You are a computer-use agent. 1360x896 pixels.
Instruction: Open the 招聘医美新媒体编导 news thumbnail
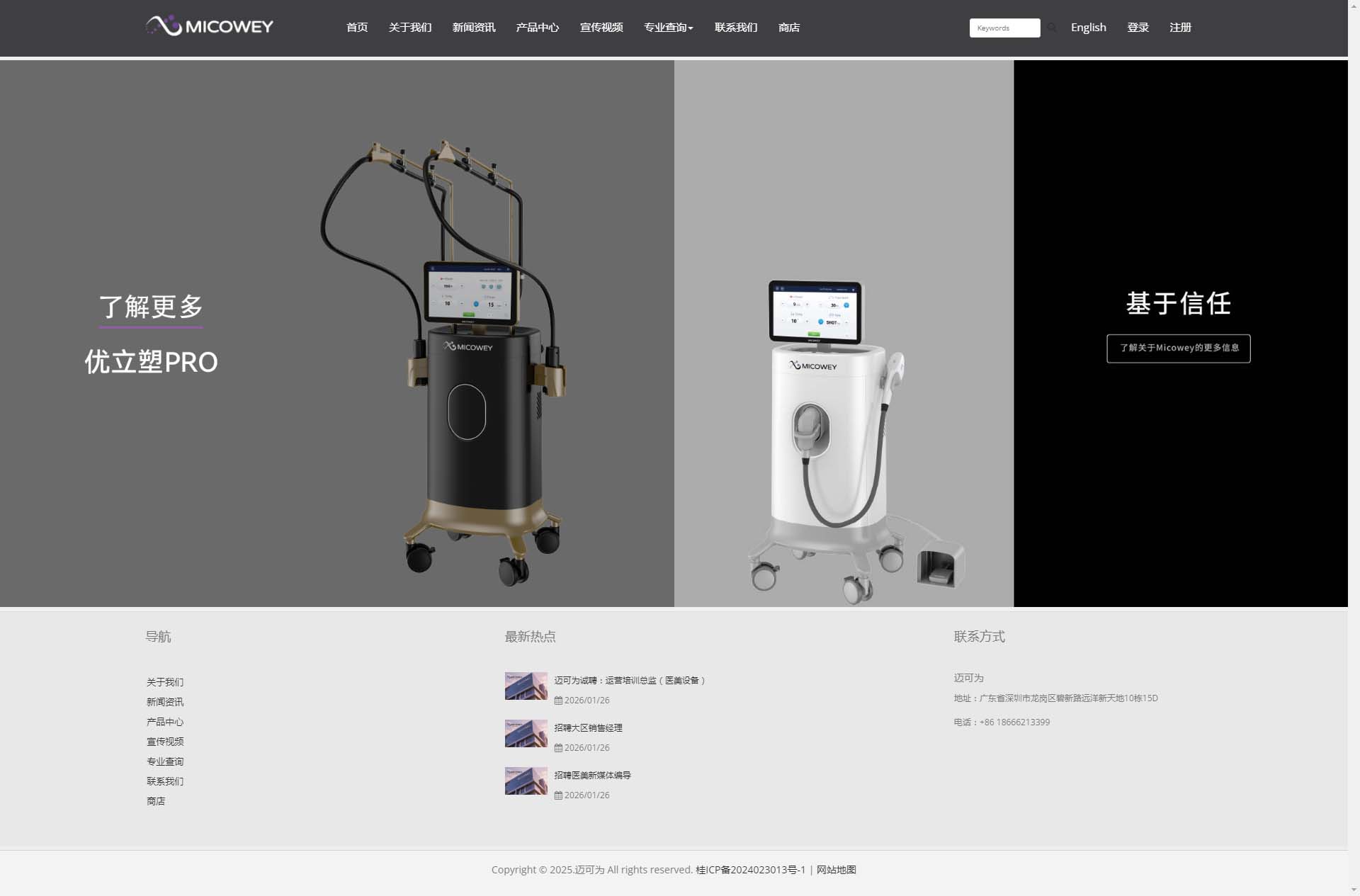click(x=526, y=781)
